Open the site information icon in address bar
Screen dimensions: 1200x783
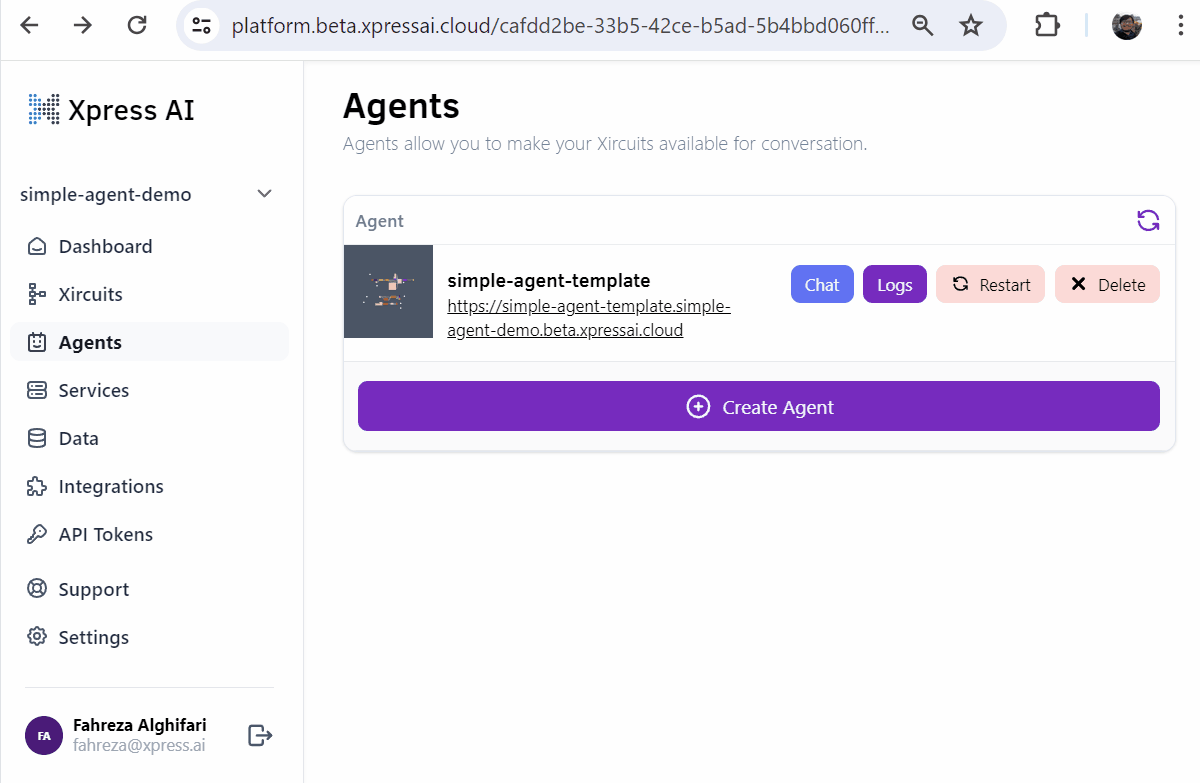point(202,26)
